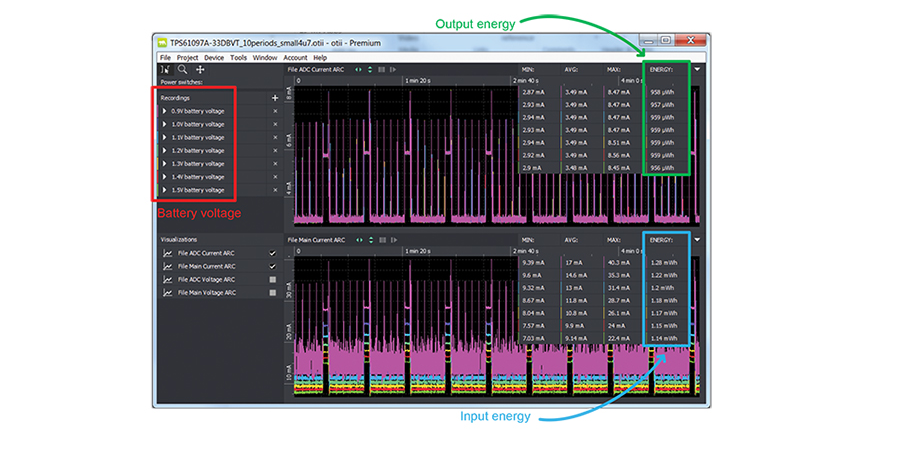
Task: Click follow-play icon in File ADC Current ARC header
Action: 393,70
